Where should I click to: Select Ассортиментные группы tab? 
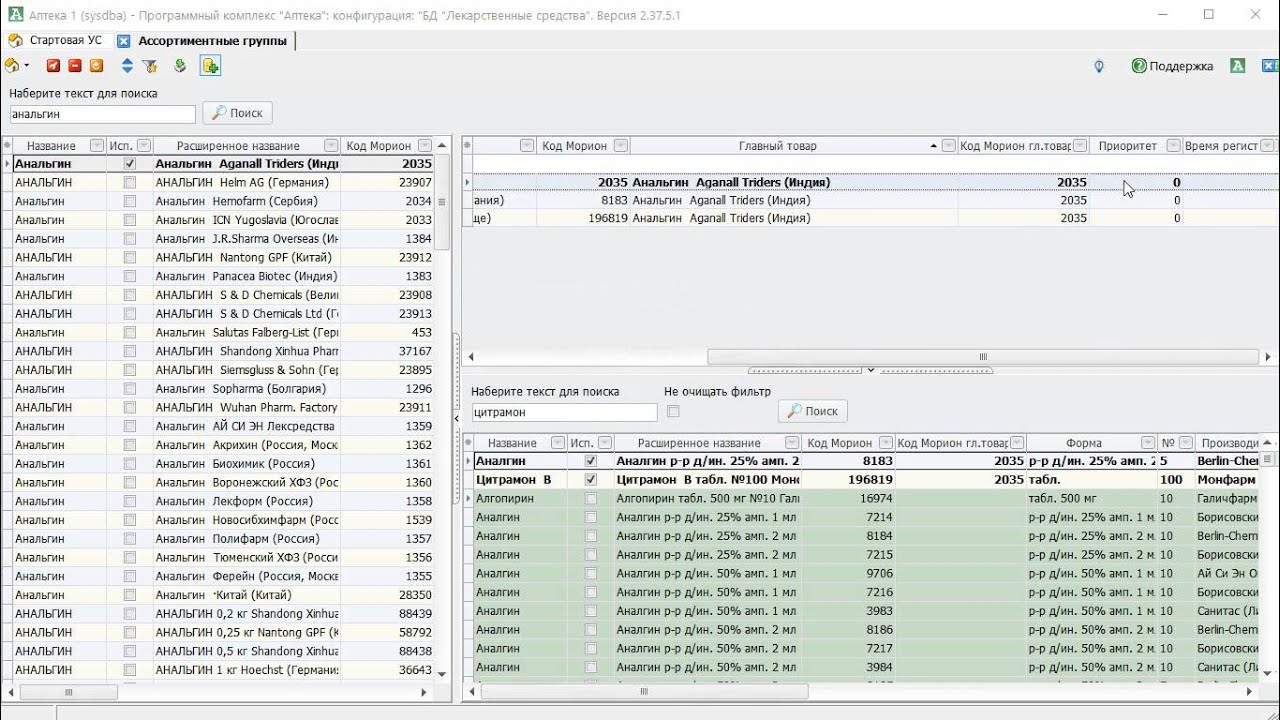[212, 41]
